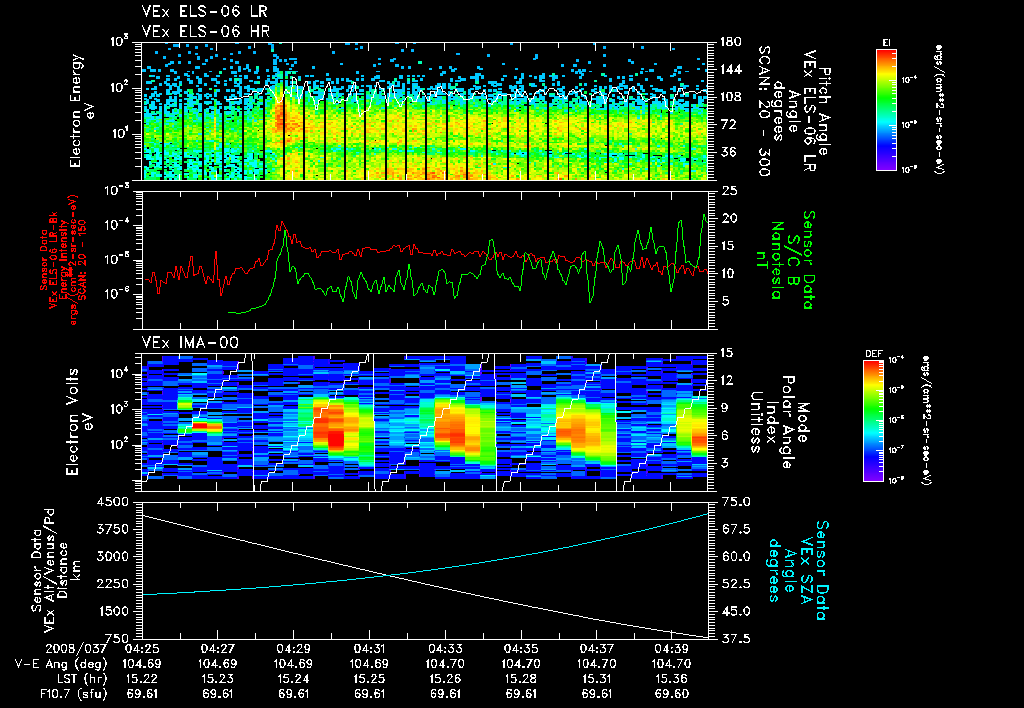Screen dimensions: 1024x708
Task: Click the SZA tick '75.0'
Action: [x=736, y=502]
